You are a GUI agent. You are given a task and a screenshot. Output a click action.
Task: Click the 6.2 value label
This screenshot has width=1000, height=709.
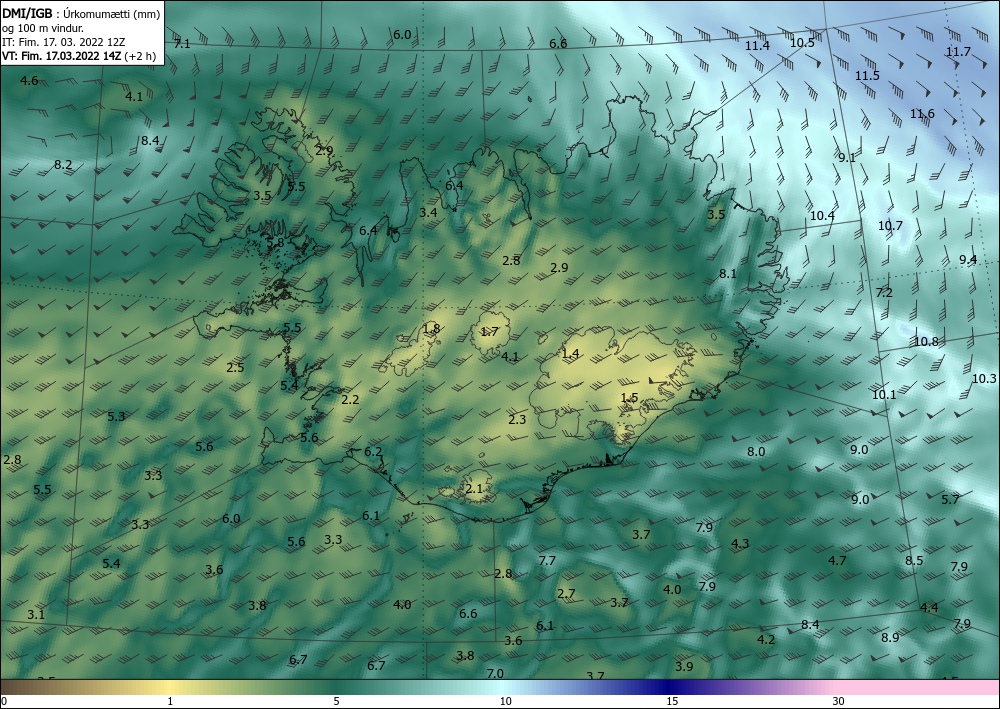click(373, 451)
